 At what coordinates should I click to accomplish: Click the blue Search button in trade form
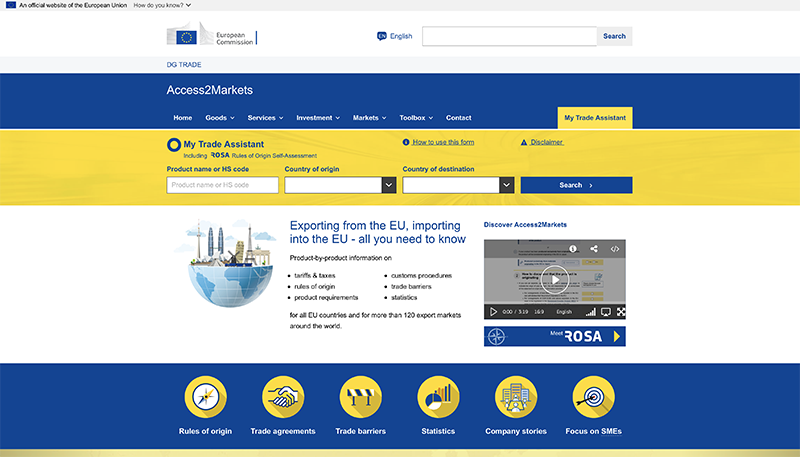[x=576, y=185]
